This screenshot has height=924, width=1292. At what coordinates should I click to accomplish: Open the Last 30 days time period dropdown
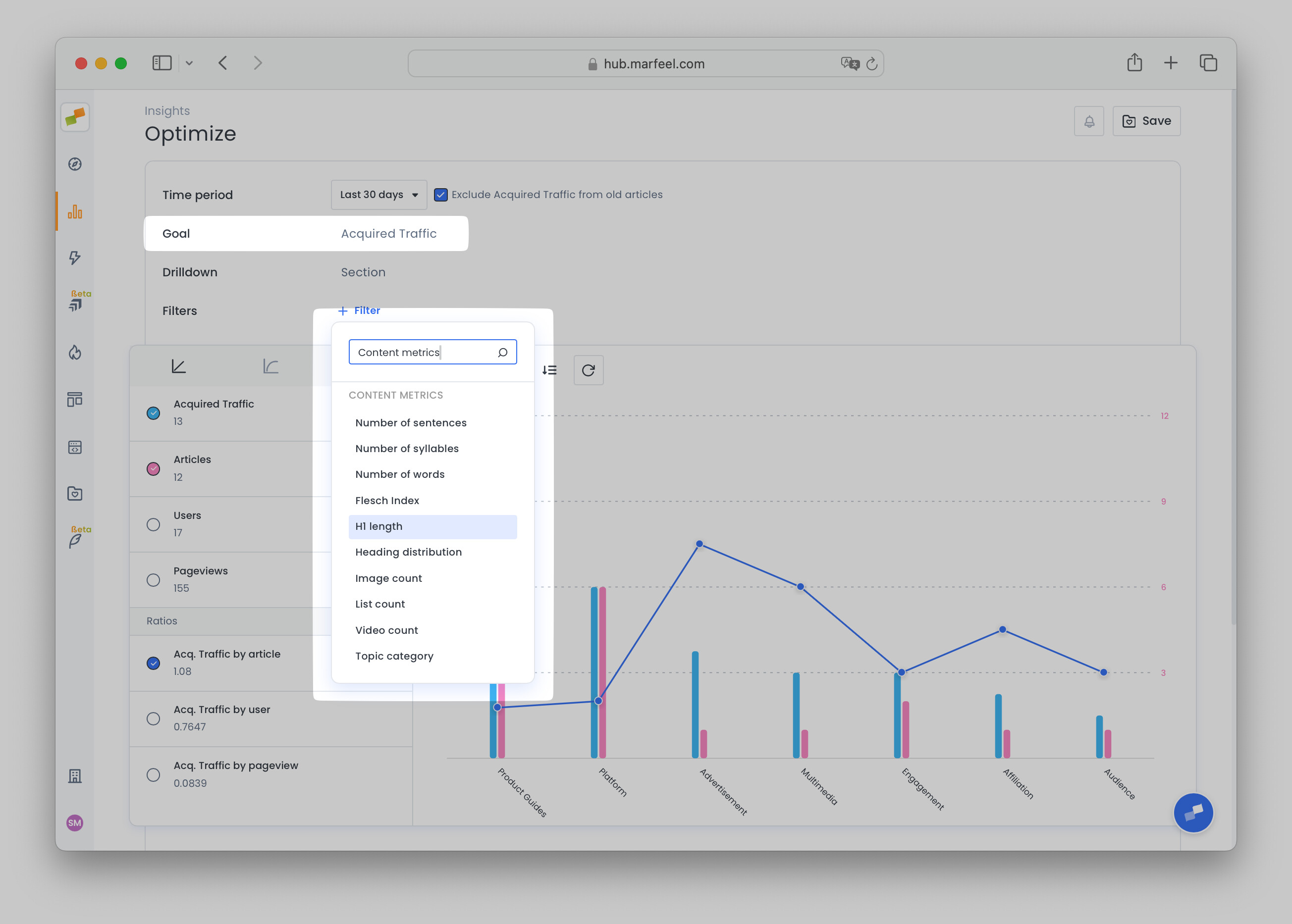pos(378,194)
